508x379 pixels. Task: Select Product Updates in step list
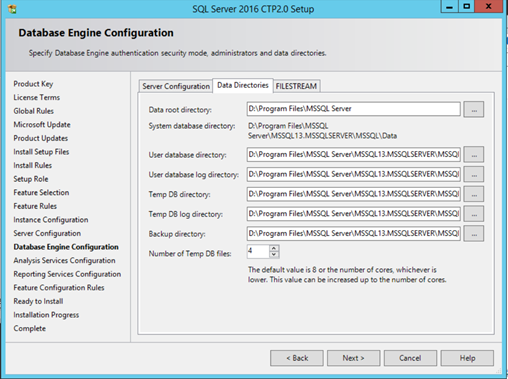[41, 138]
